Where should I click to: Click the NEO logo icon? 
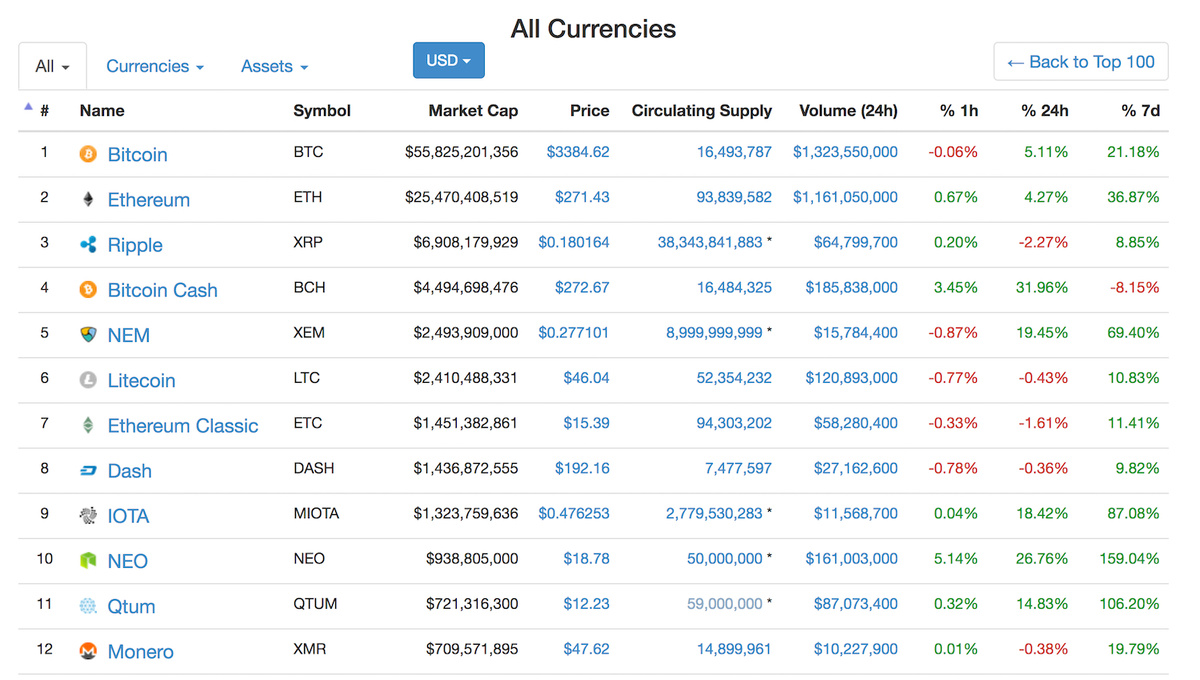tap(88, 561)
